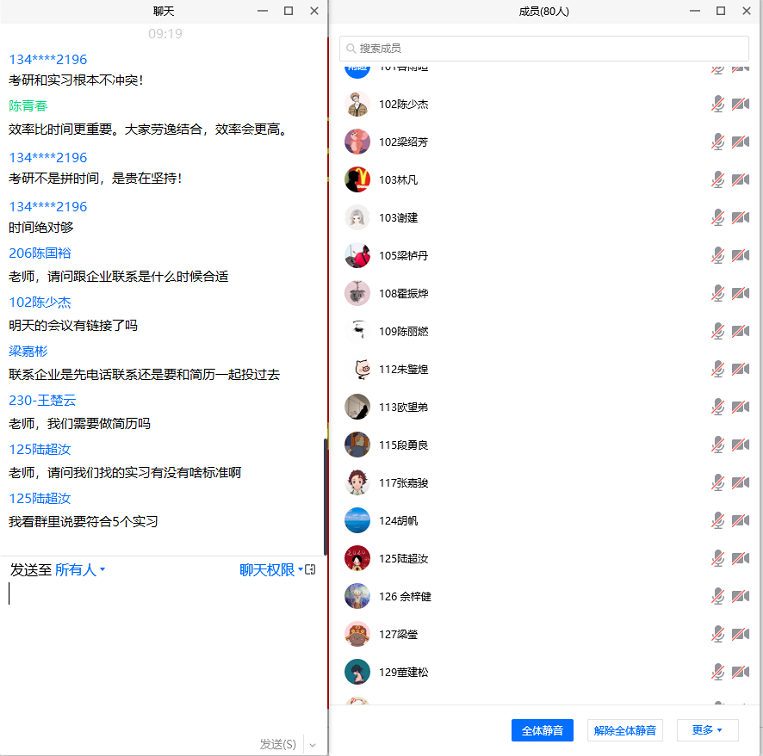Viewport: 763px width, 756px height.
Task: Click sender name 206陈国裕 in chat
Action: click(x=40, y=253)
